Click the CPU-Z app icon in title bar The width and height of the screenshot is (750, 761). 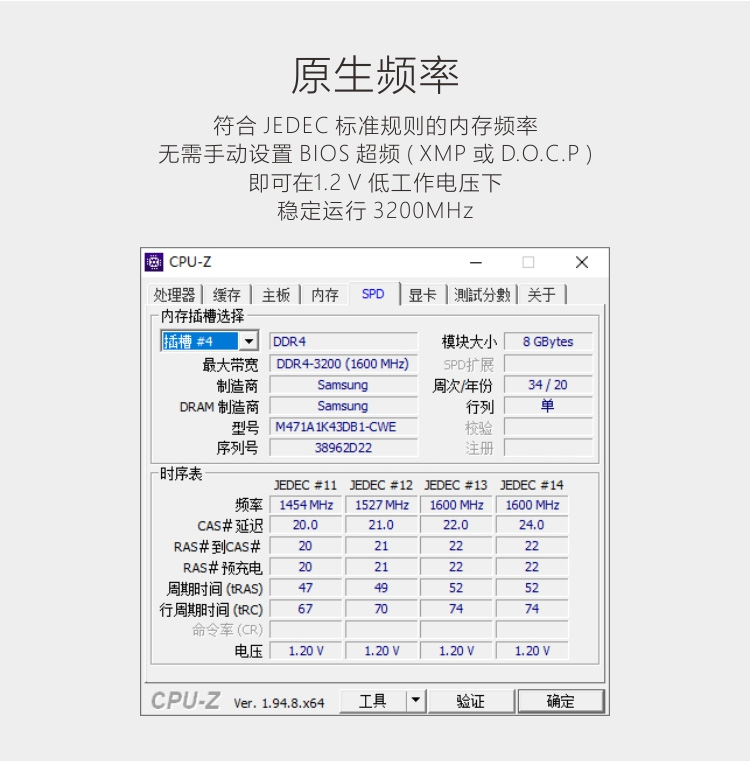coord(154,262)
